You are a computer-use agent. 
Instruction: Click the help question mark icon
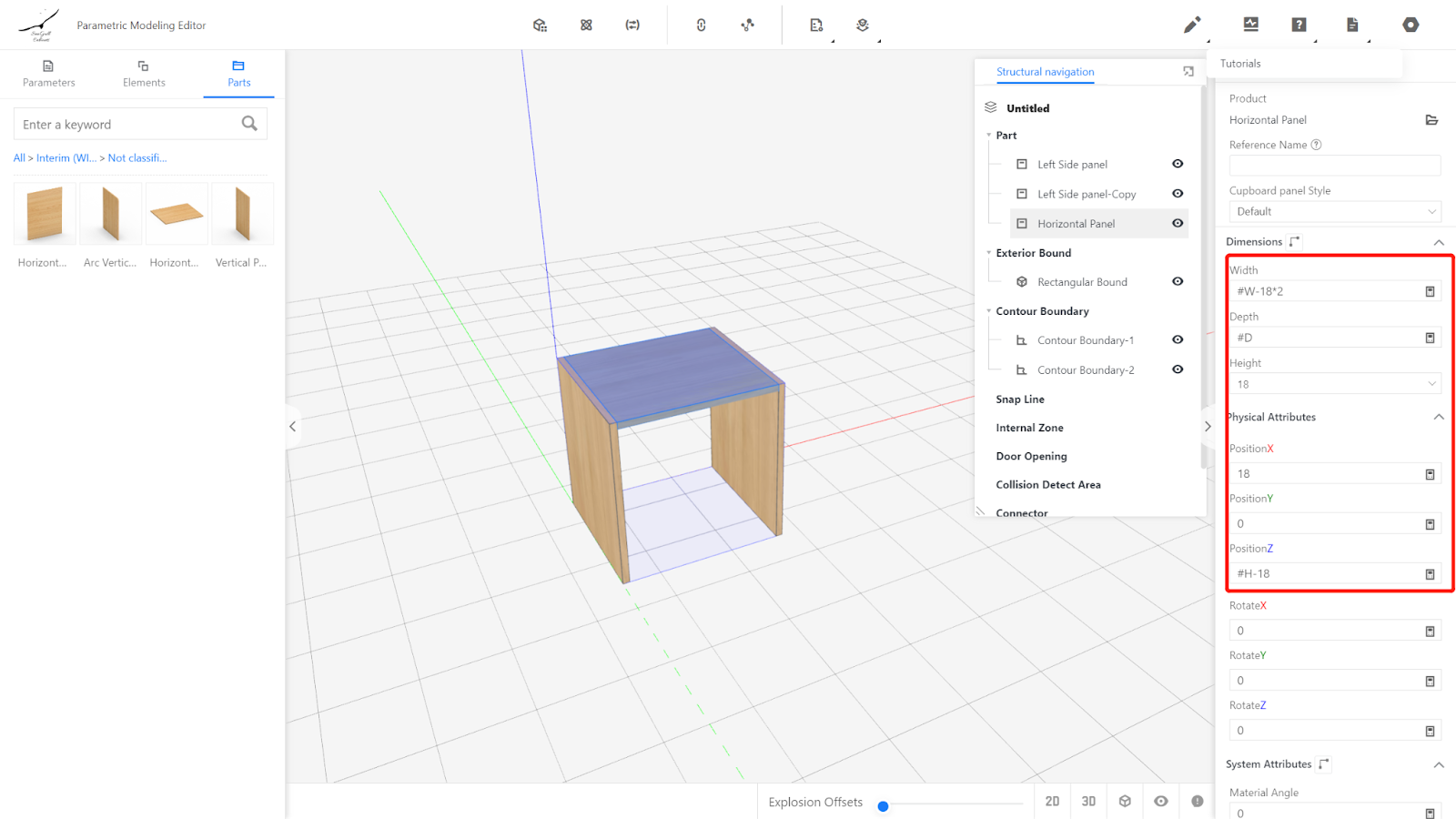point(1299,25)
